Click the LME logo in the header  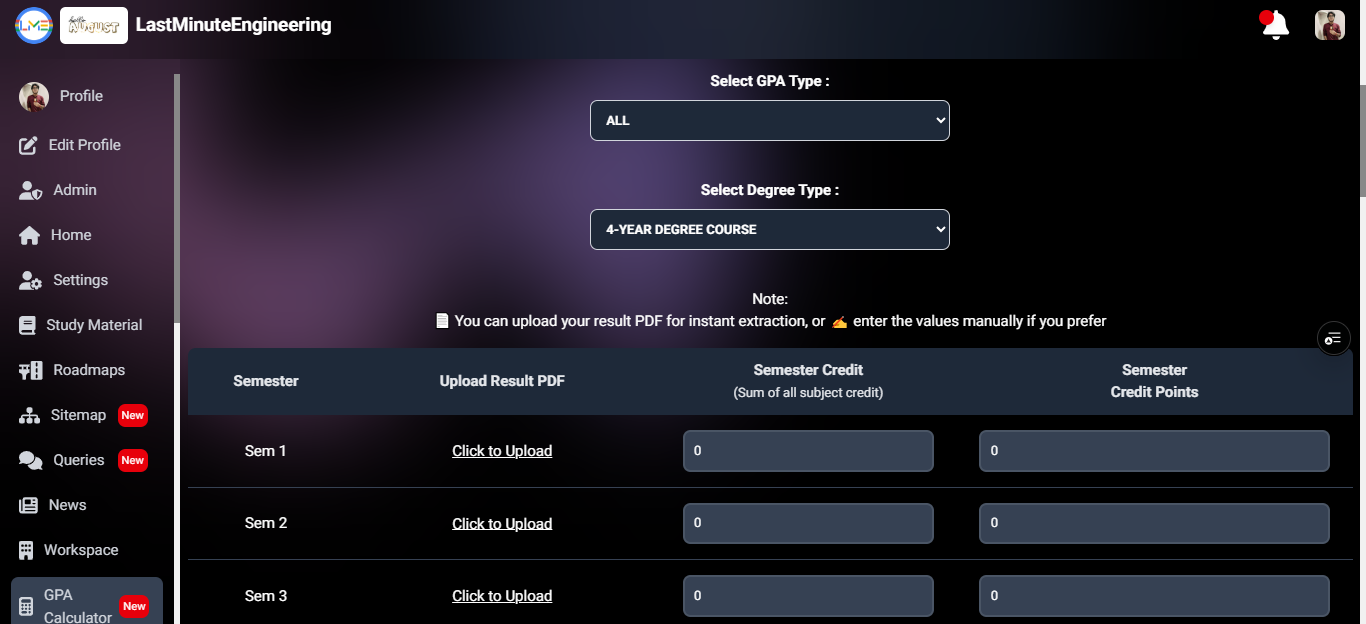point(33,24)
